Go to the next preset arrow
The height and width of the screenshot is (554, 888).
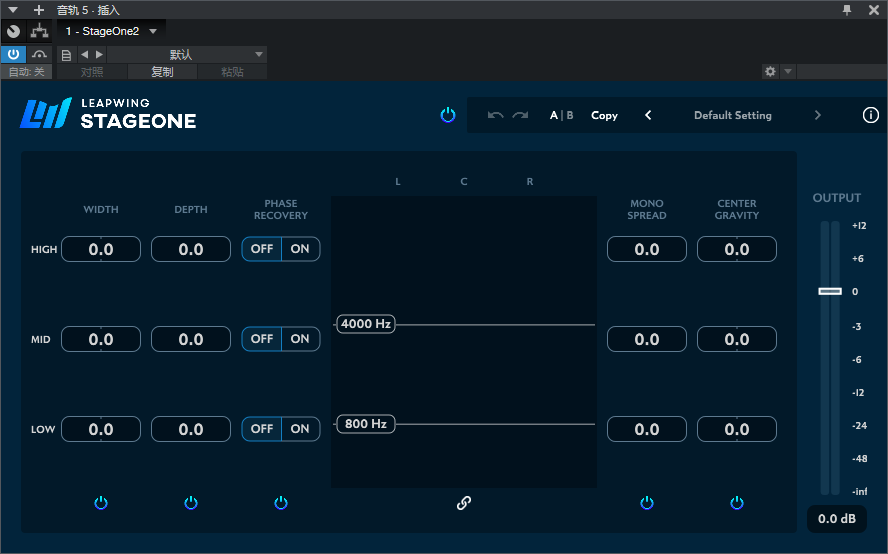[x=817, y=115]
